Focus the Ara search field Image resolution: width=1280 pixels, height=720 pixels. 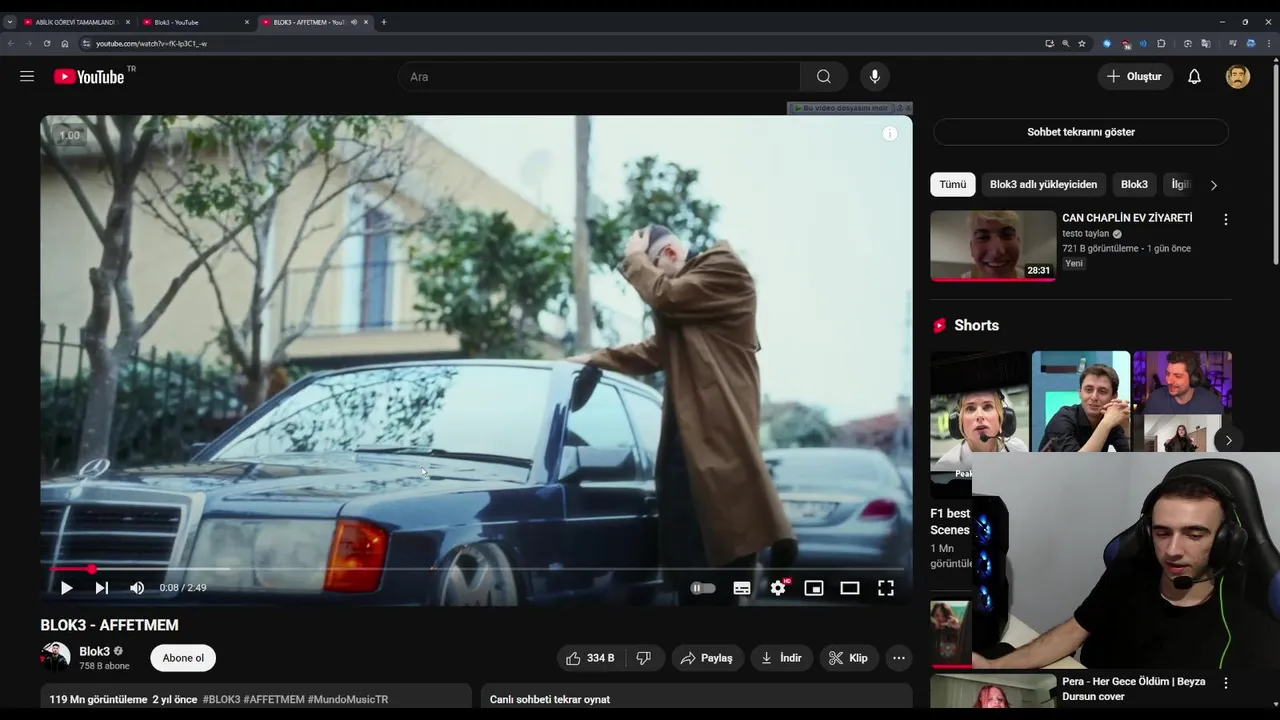coord(598,77)
